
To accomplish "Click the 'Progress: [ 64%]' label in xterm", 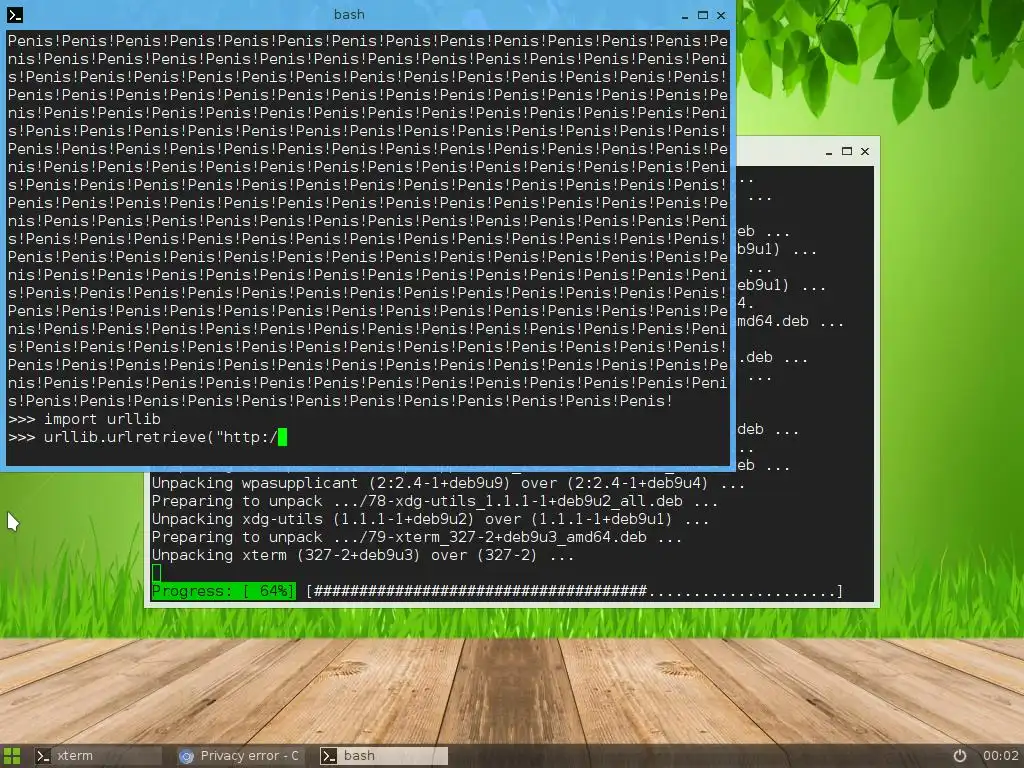I will (223, 591).
